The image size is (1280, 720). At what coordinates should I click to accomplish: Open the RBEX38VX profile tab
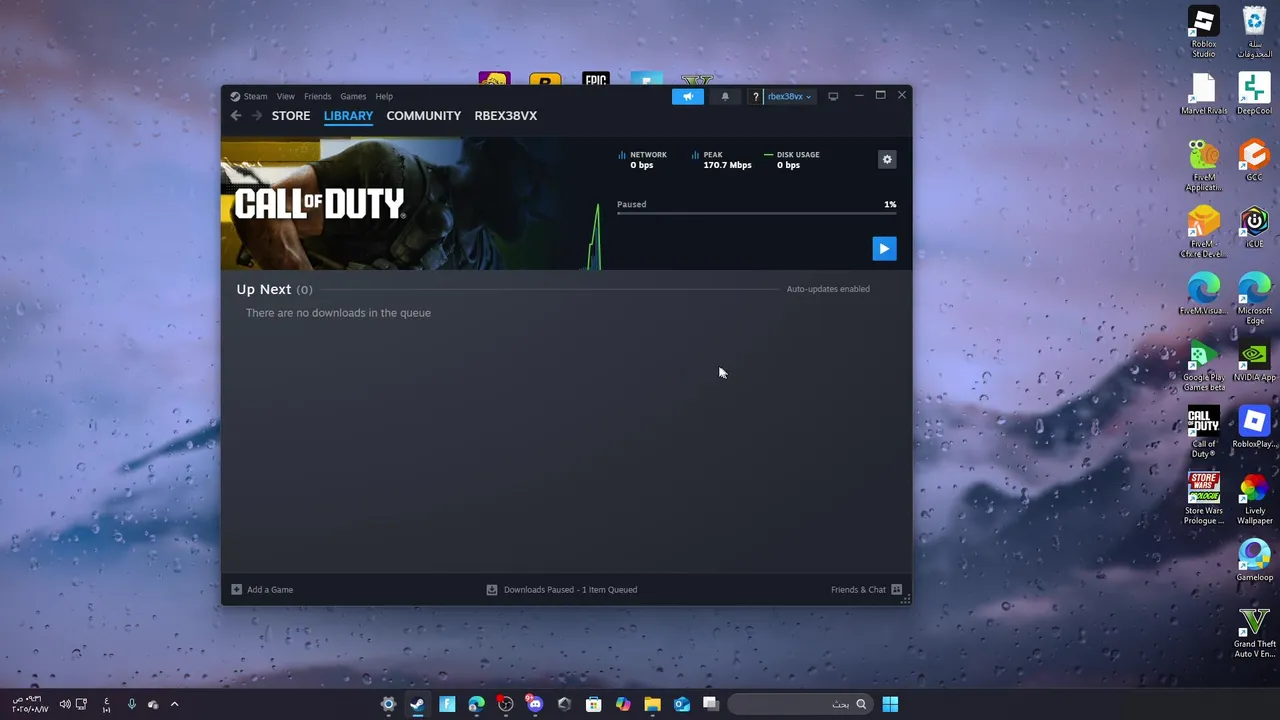click(506, 116)
